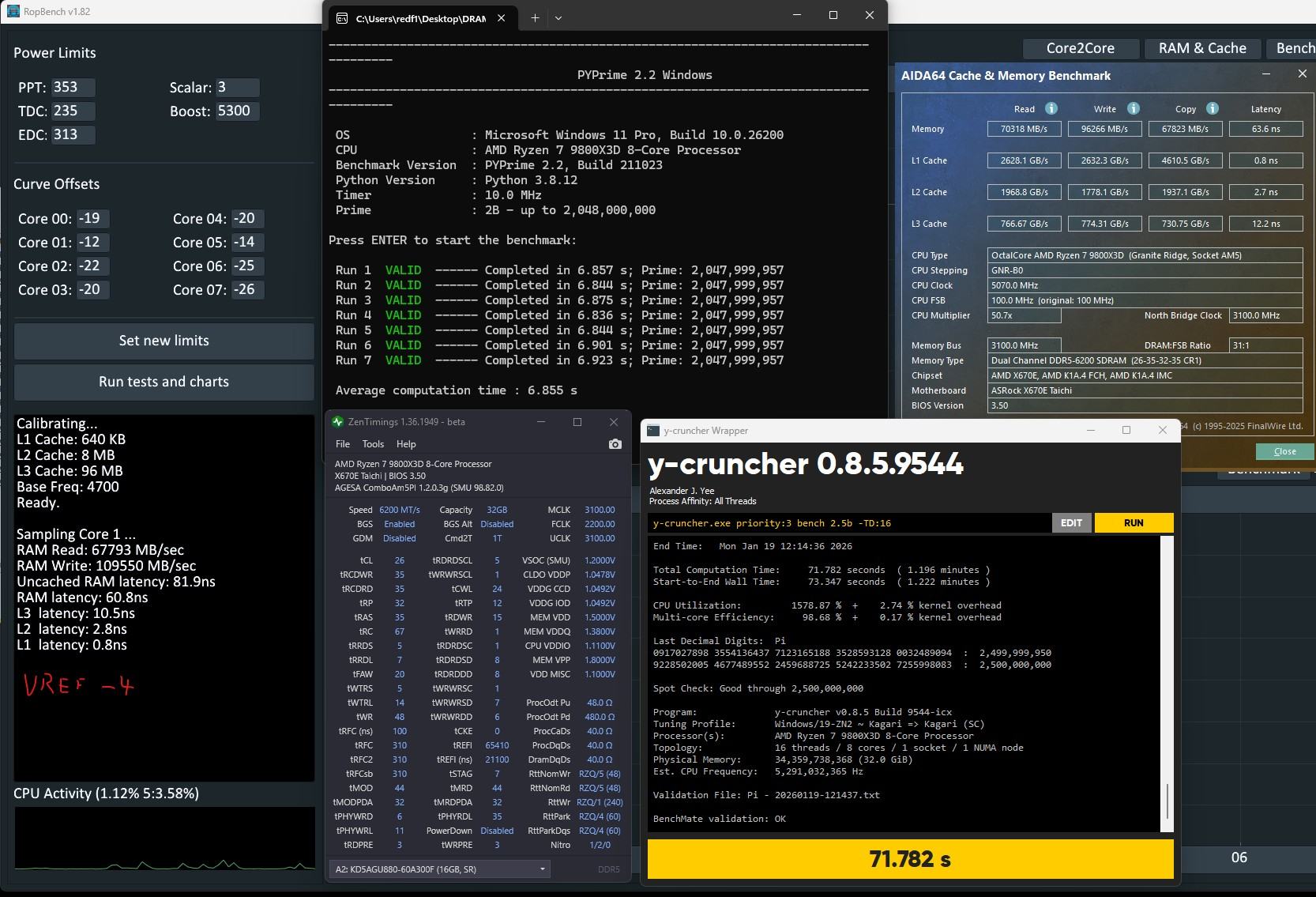Viewport: 1316px width, 897px height.
Task: Click the y-cruncher Wrapper title bar icon
Action: point(652,431)
